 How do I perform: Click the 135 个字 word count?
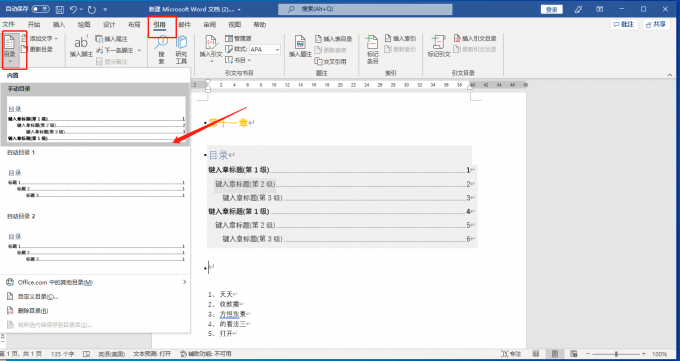point(63,354)
